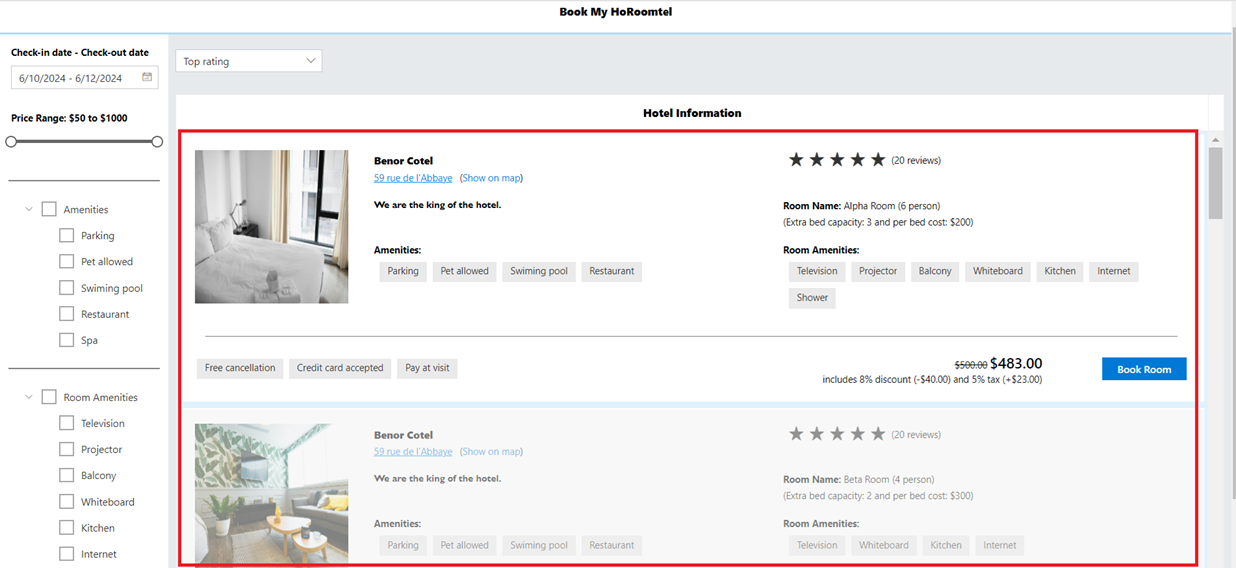Click the check-in/check-out date field
1236x568 pixels.
[85, 78]
